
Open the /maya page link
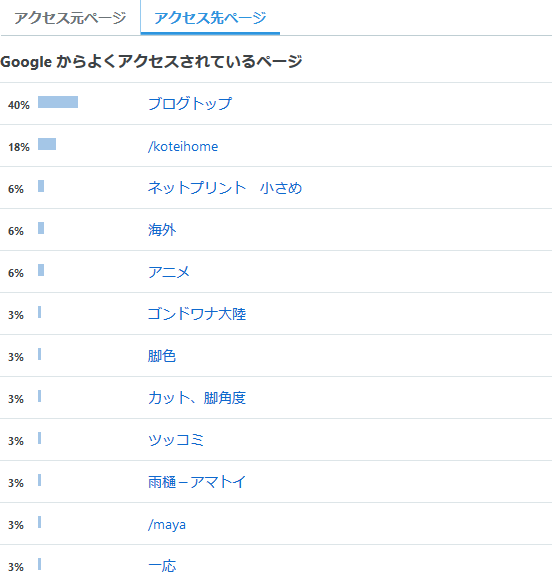(x=167, y=524)
